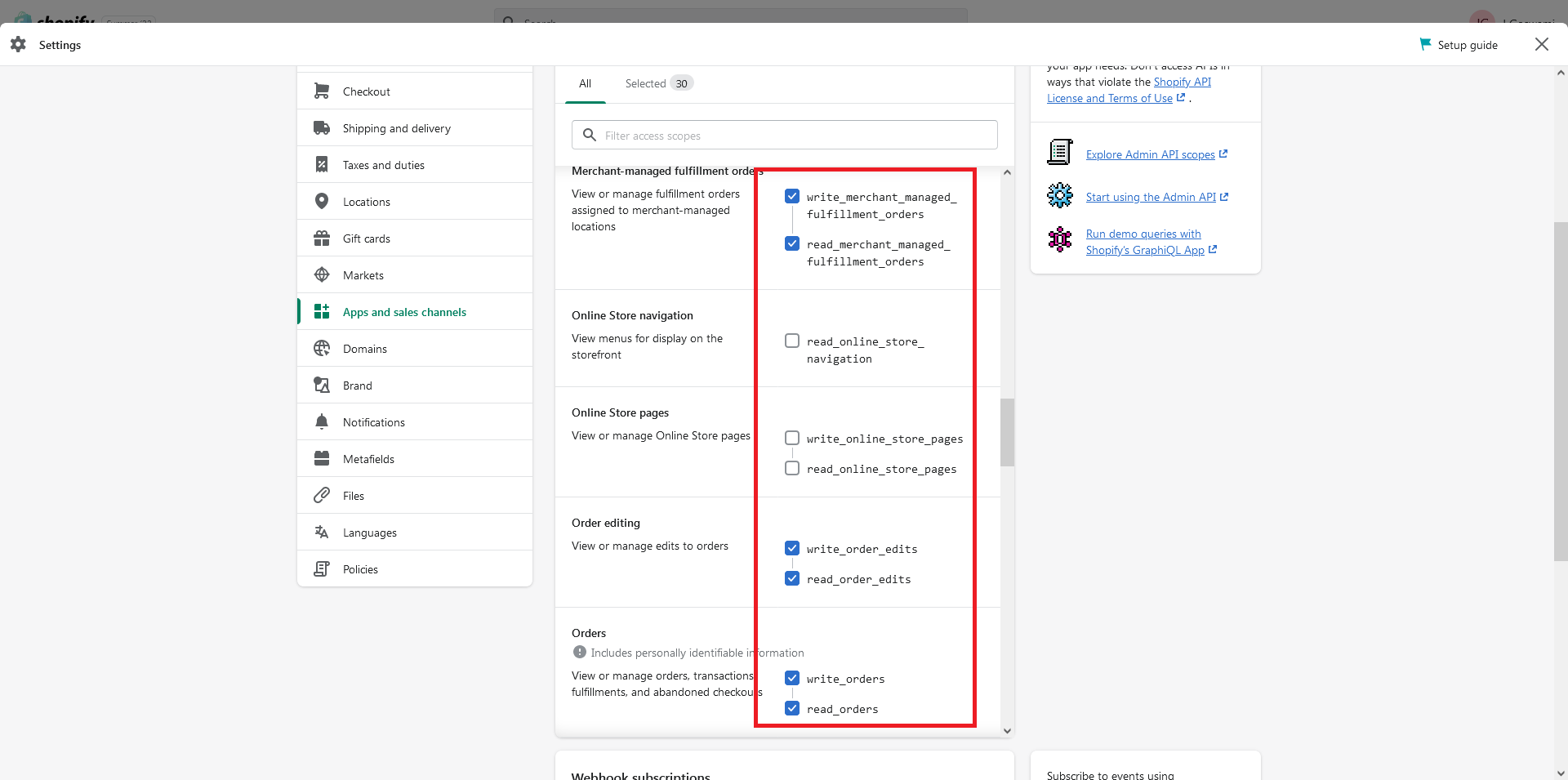Switch to the Selected 30 tab
The height and width of the screenshot is (780, 1568).
tap(658, 83)
